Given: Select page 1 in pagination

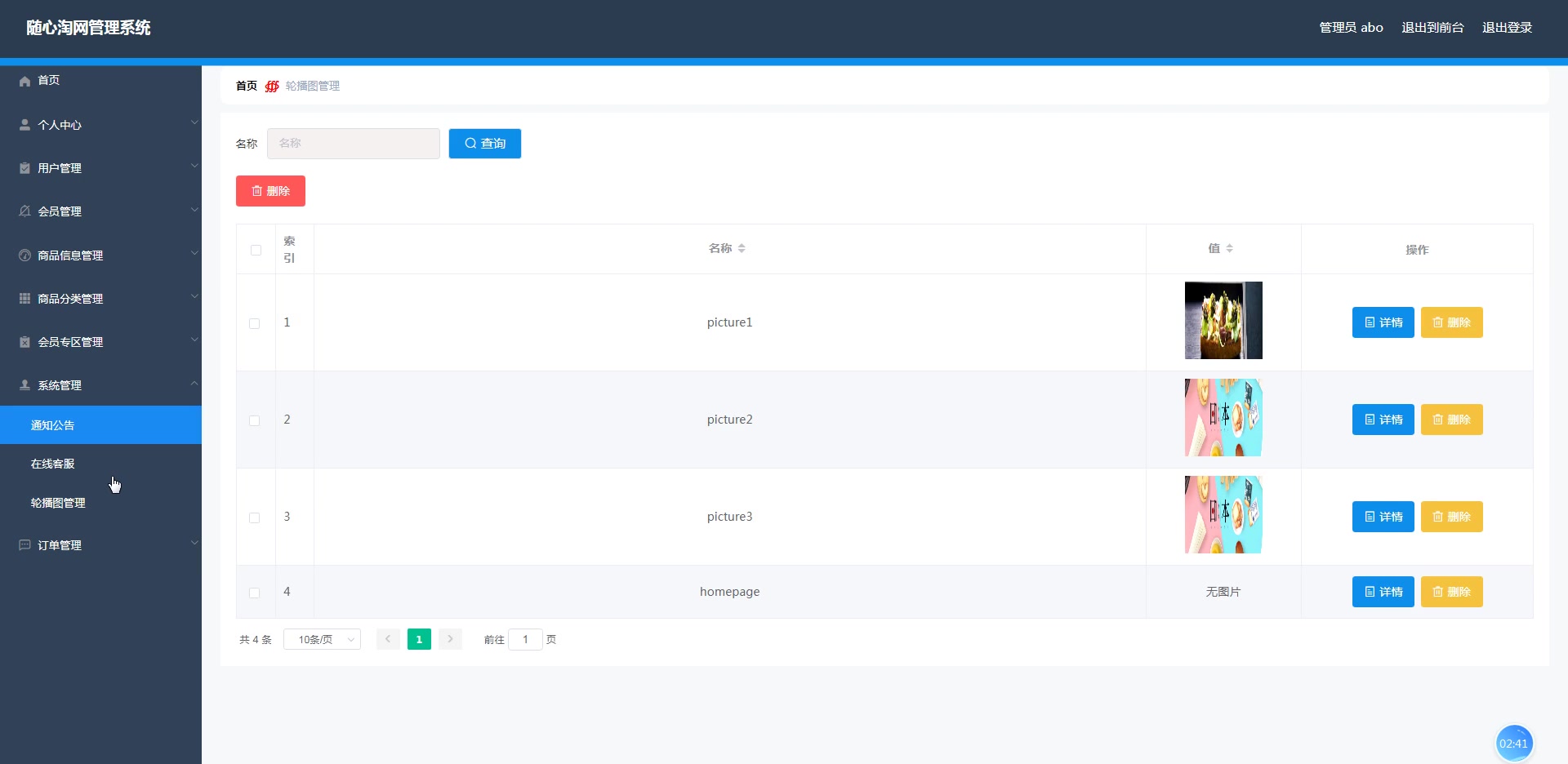Looking at the screenshot, I should [x=419, y=639].
